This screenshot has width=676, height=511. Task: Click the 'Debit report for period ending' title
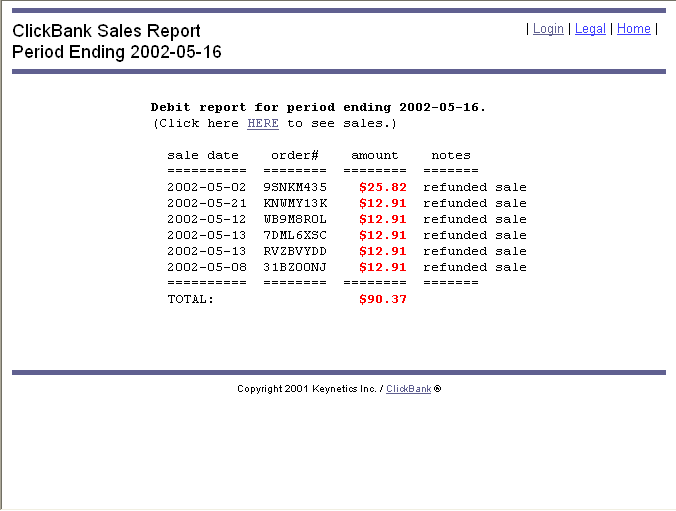318,107
